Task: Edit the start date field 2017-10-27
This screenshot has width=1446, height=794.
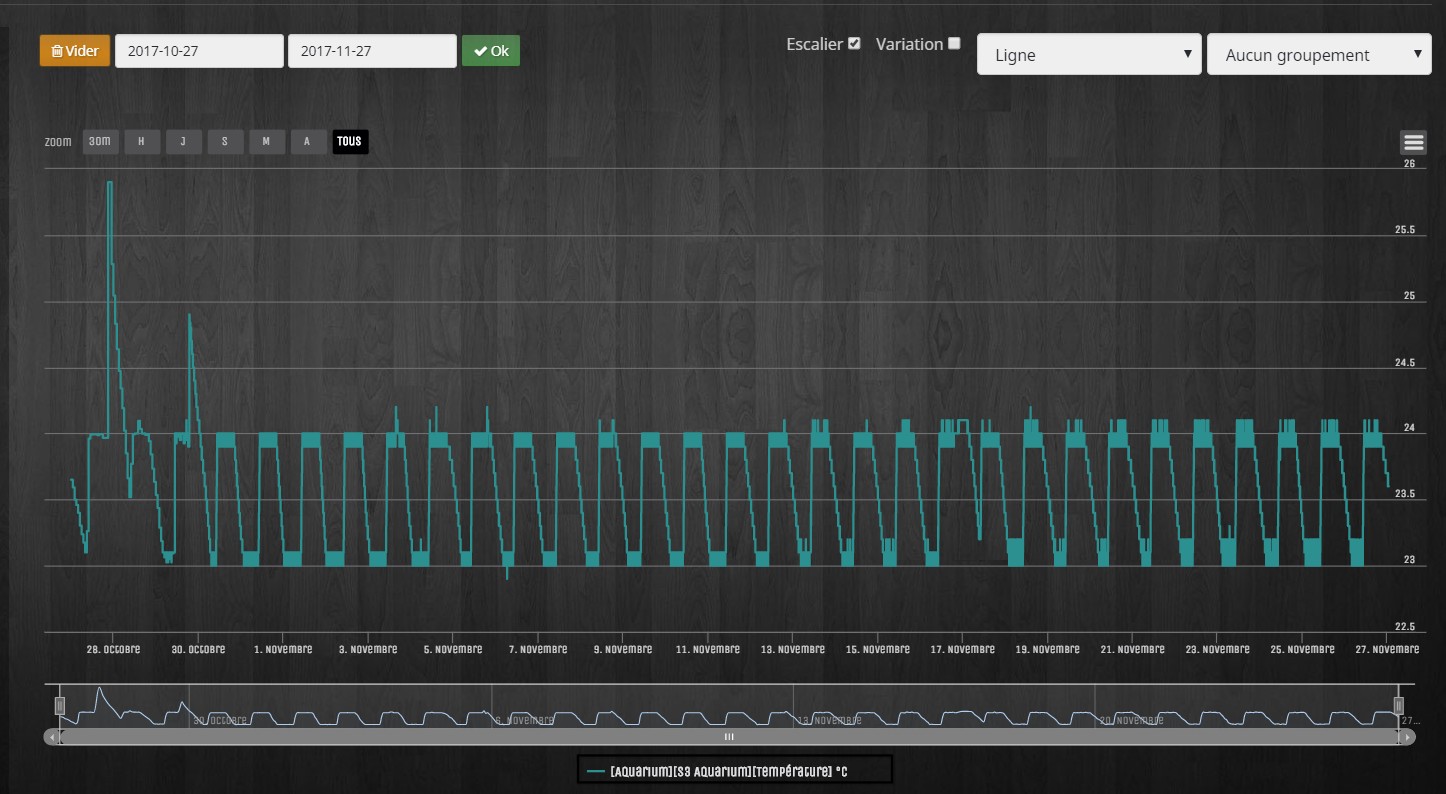Action: [199, 51]
